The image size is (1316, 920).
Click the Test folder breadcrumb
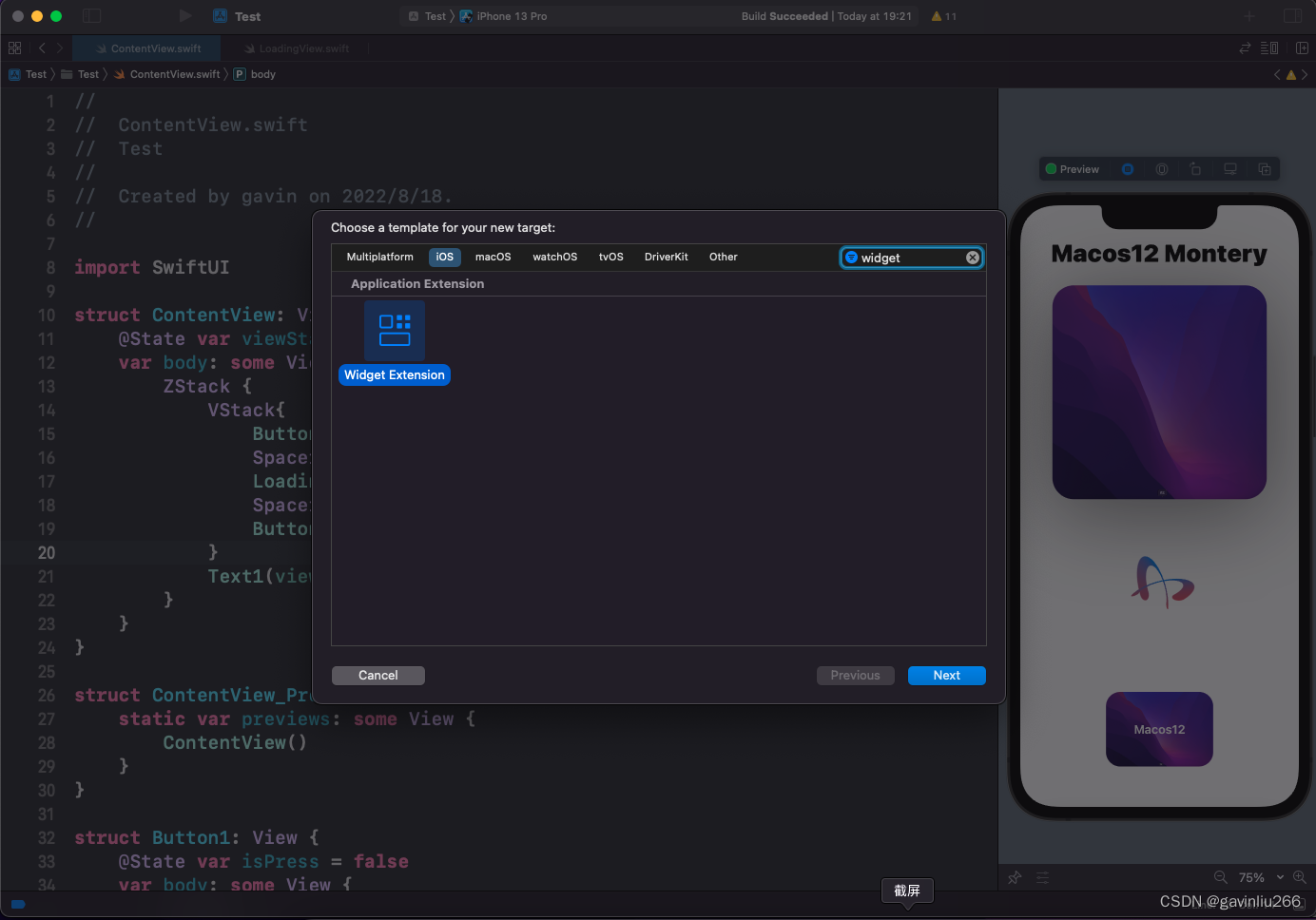[x=81, y=74]
